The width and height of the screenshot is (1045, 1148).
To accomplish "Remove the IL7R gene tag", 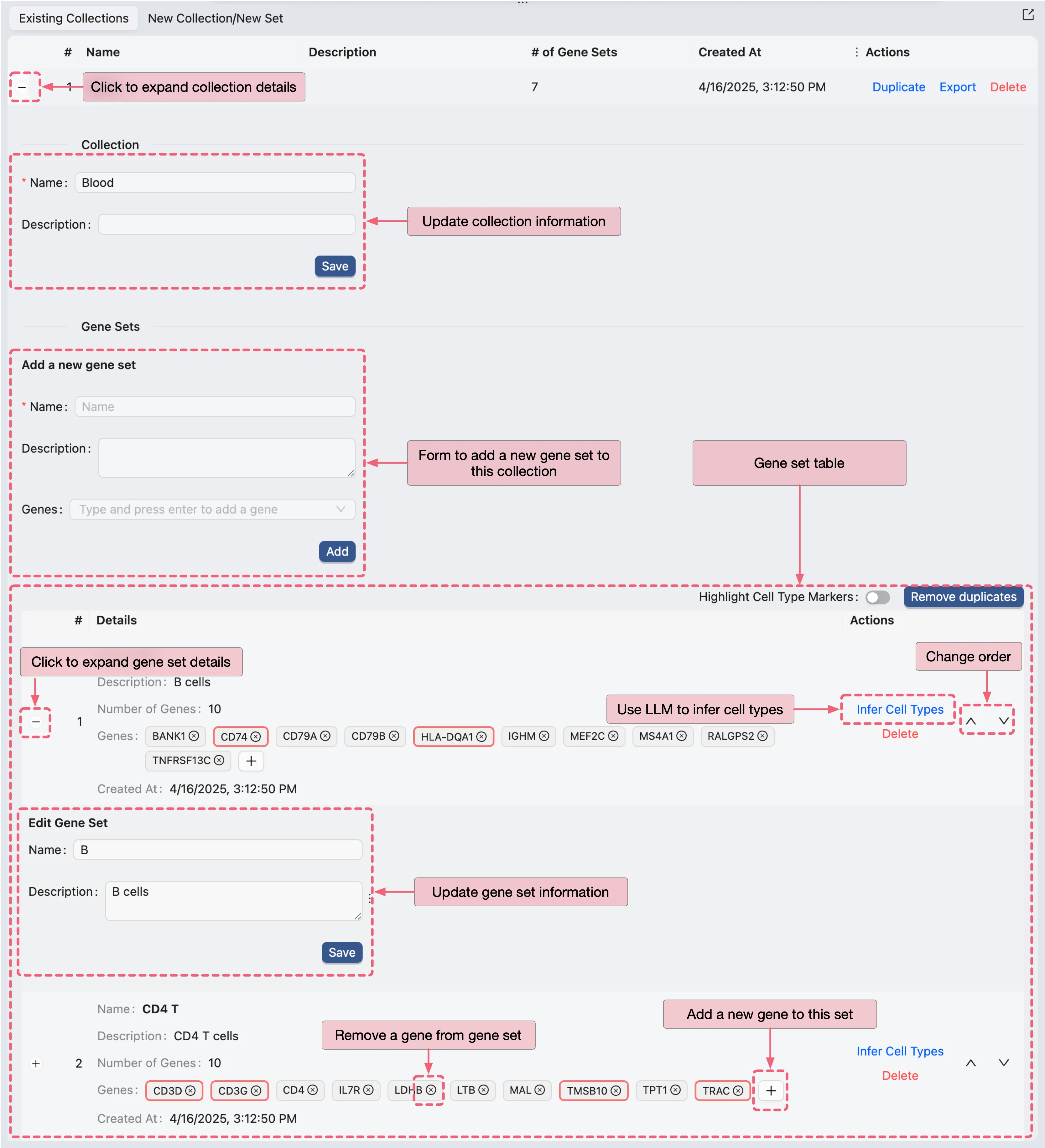I will click(368, 1090).
